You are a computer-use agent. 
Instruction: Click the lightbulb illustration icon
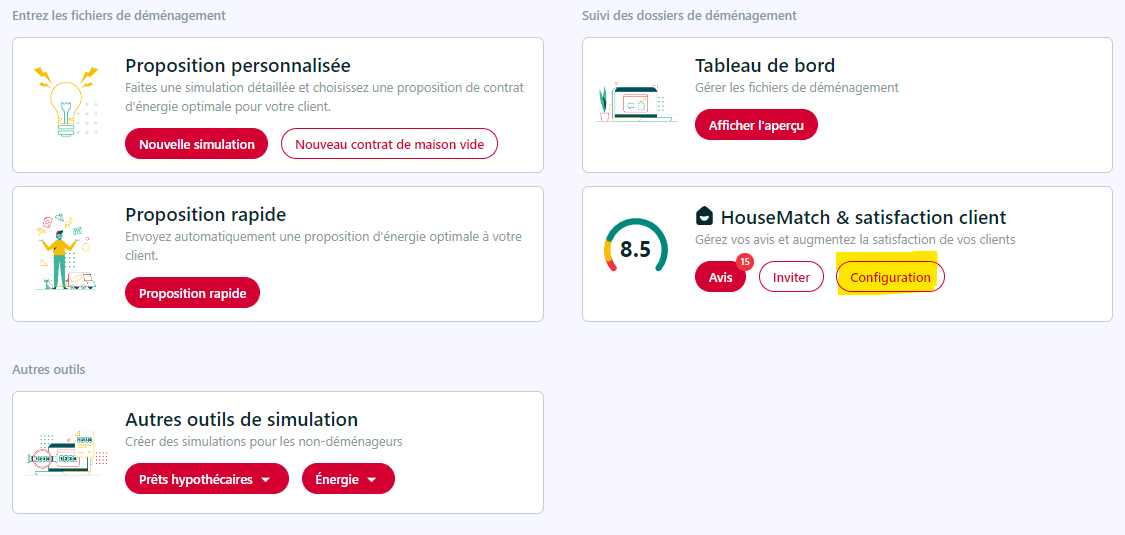coord(65,100)
